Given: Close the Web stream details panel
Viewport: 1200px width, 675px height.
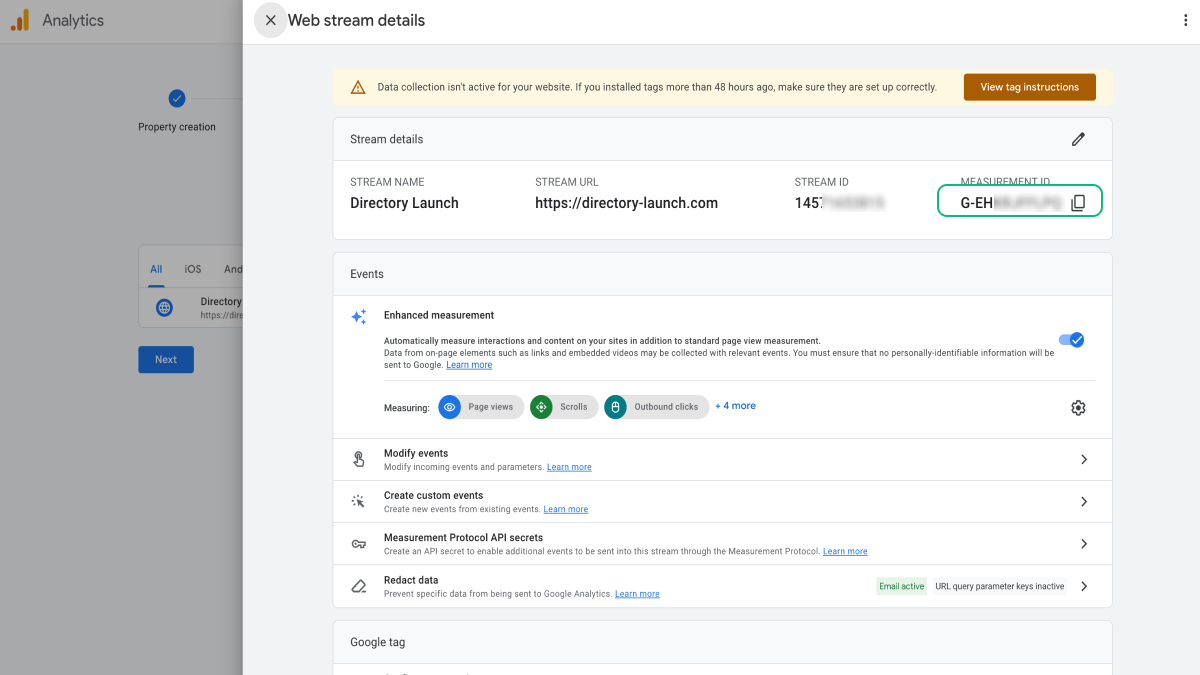Looking at the screenshot, I should (271, 20).
